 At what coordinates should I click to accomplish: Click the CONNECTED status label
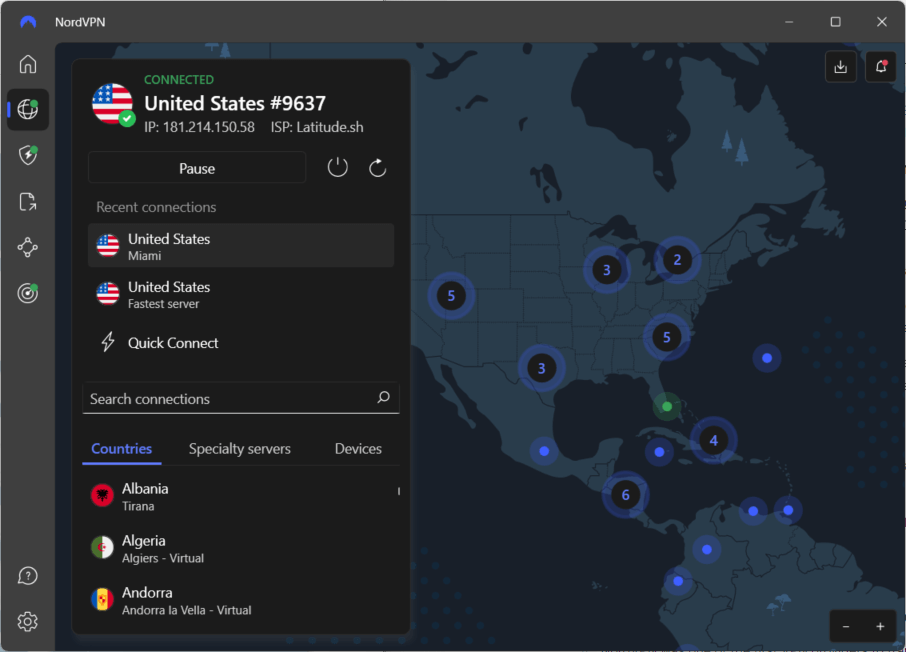179,80
